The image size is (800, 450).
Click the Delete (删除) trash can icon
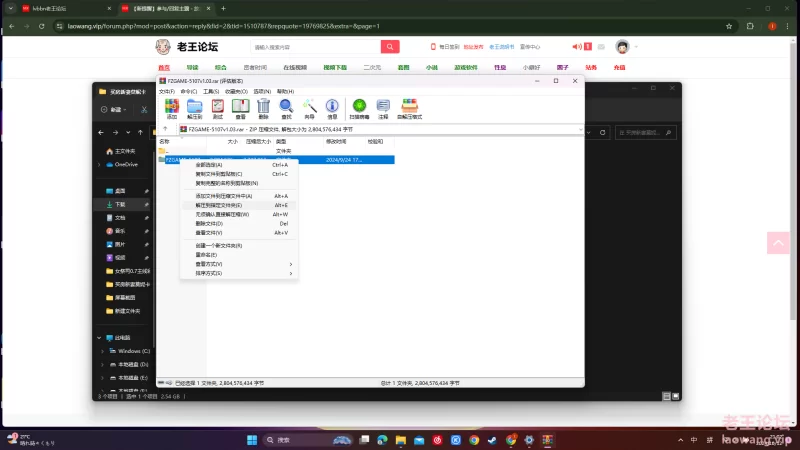[x=263, y=109]
